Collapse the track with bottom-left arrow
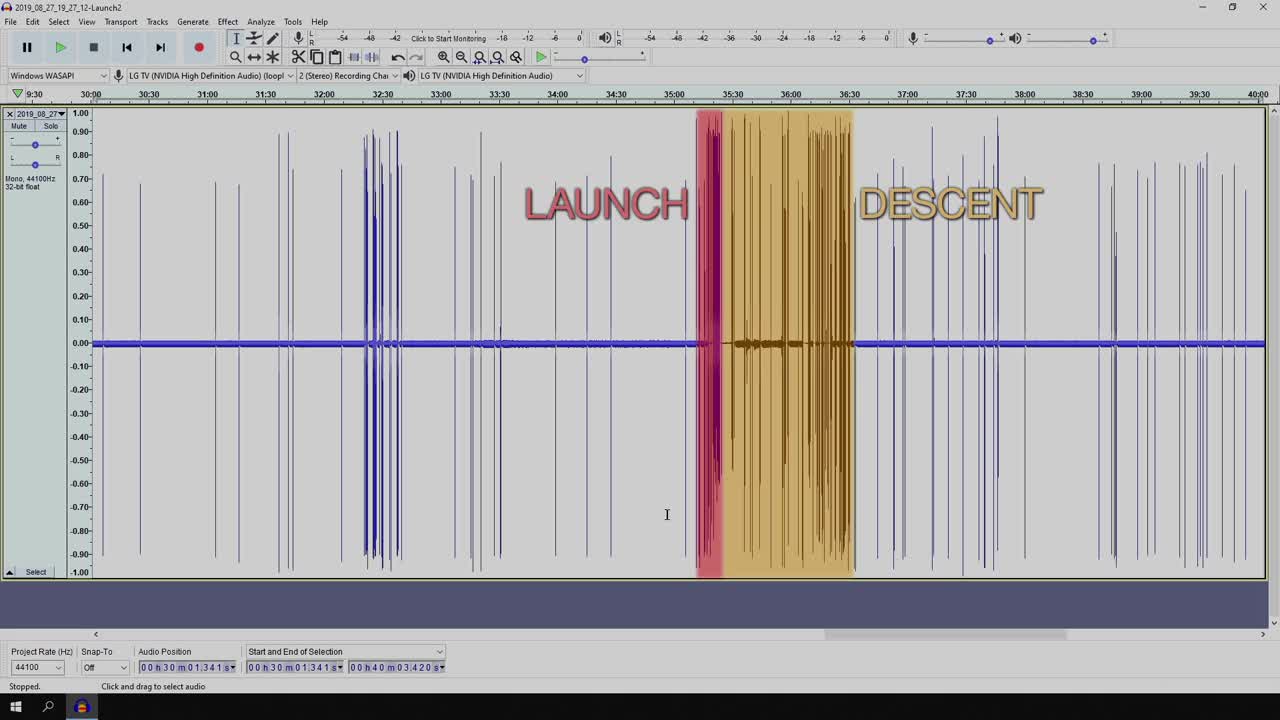Viewport: 1280px width, 720px height. (10, 572)
